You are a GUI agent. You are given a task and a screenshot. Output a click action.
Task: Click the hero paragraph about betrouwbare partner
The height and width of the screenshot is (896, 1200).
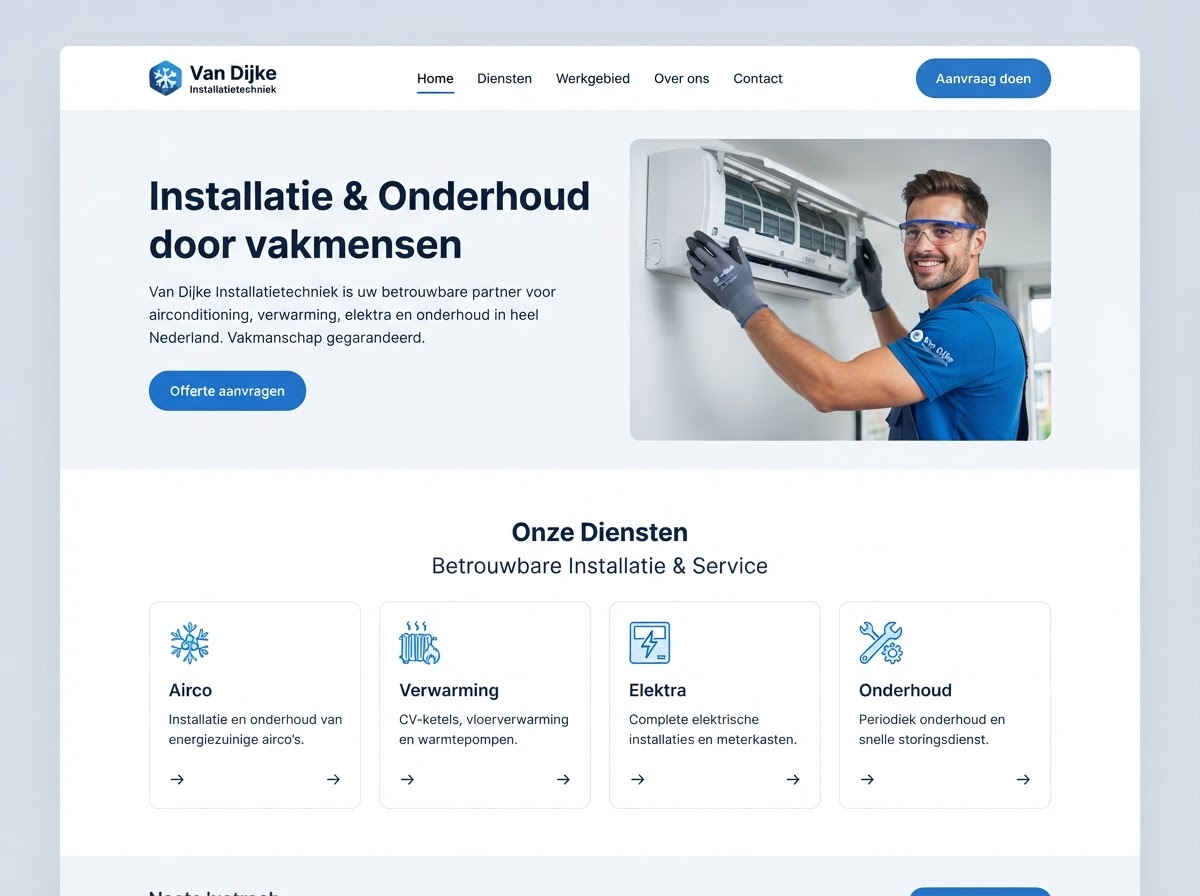click(x=352, y=315)
